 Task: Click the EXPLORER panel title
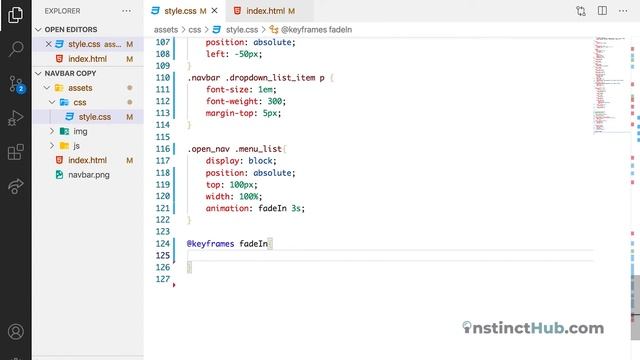(62, 11)
